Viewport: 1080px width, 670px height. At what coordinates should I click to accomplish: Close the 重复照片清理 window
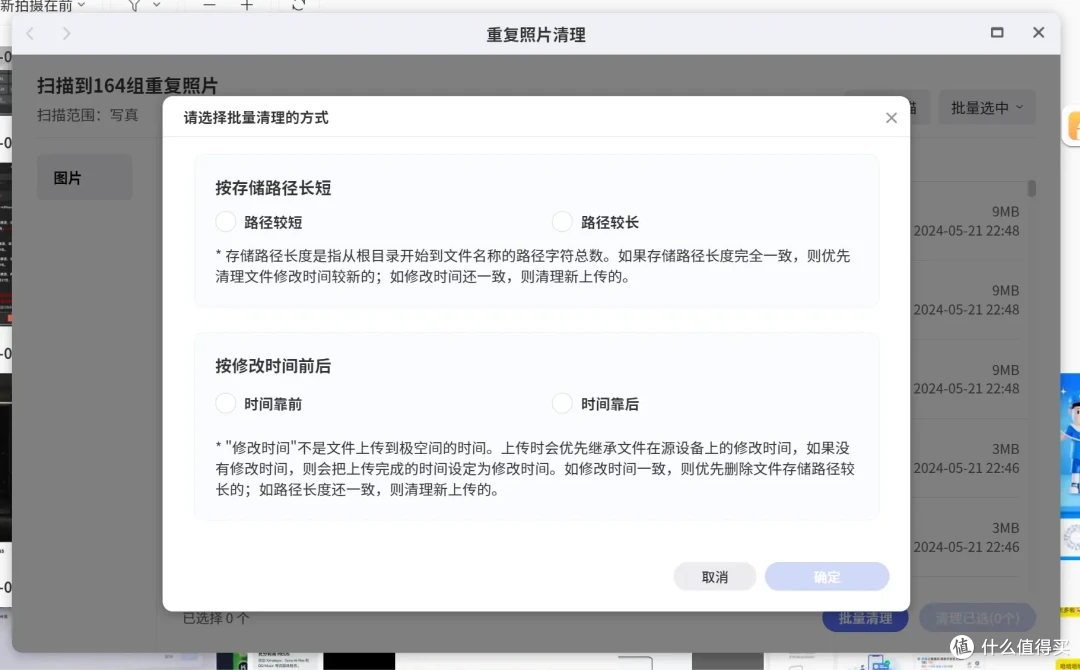[x=1039, y=32]
